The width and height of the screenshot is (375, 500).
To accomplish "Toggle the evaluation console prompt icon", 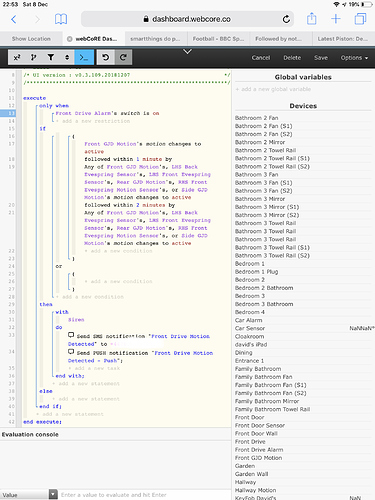I will (84, 57).
